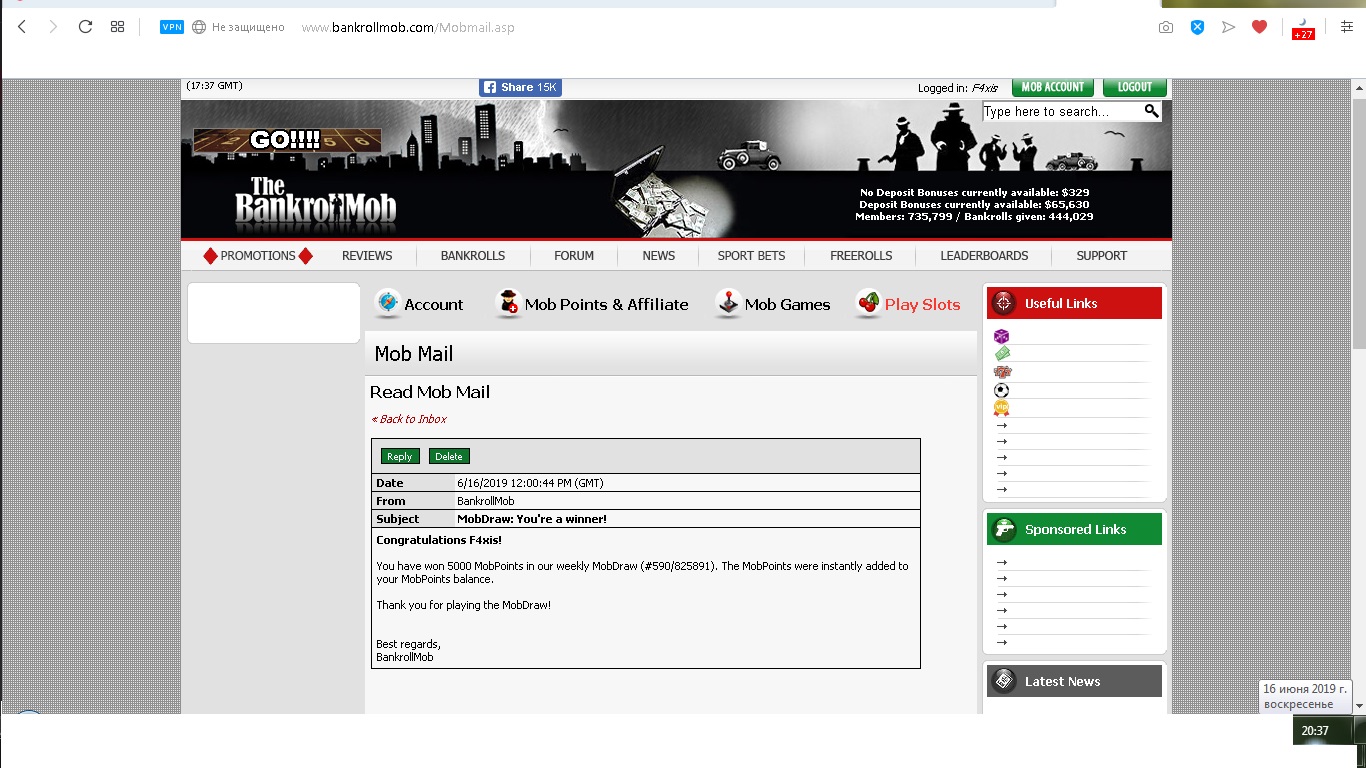The image size is (1366, 768).
Task: Open the LEADERBOARDS menu item
Action: pos(984,256)
